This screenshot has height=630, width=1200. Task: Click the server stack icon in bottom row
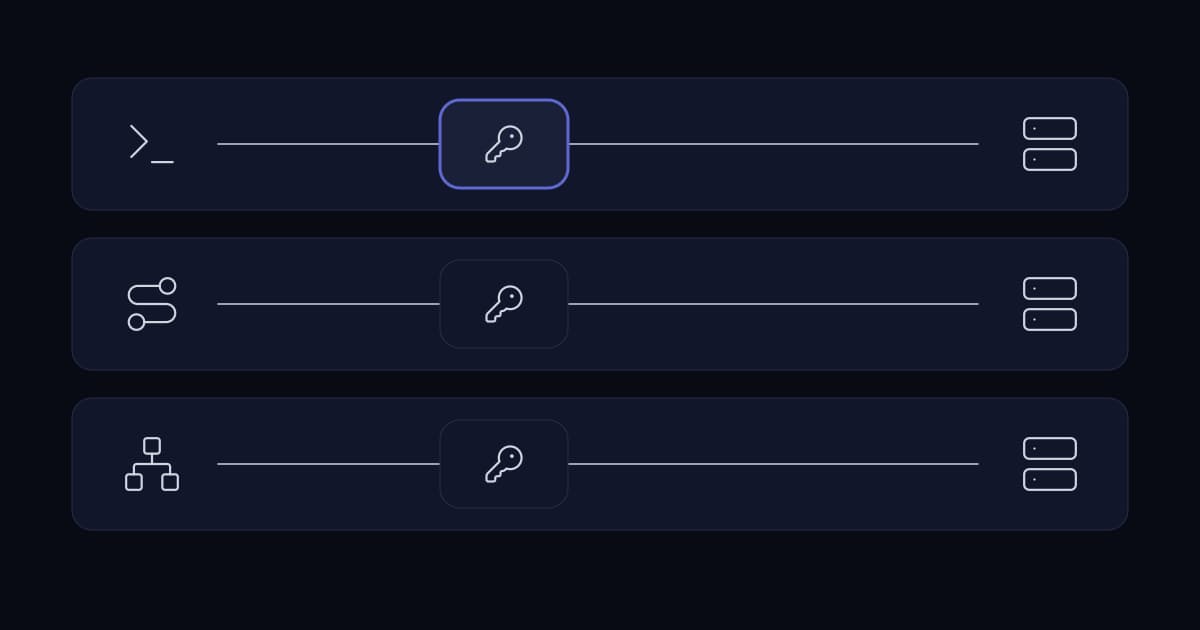point(1050,464)
